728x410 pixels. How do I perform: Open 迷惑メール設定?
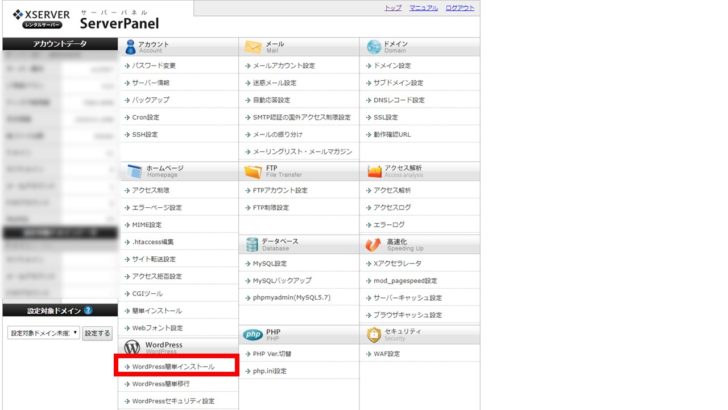(274, 83)
